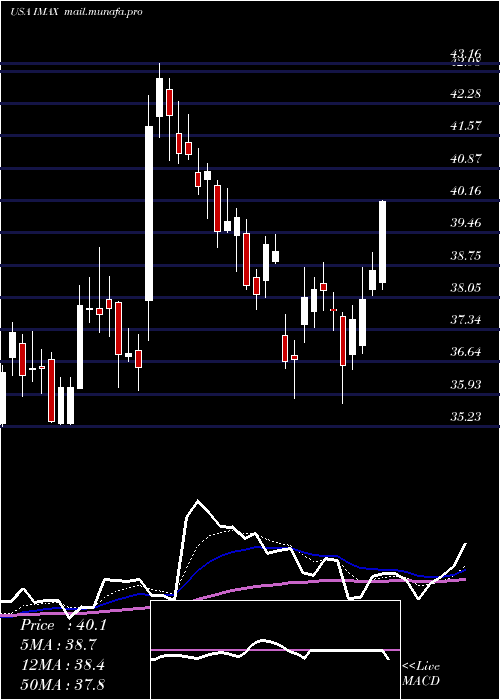Select the 43.16 price axis label
Image resolution: width=500 pixels, height=700 pixels.
pyautogui.click(x=466, y=54)
